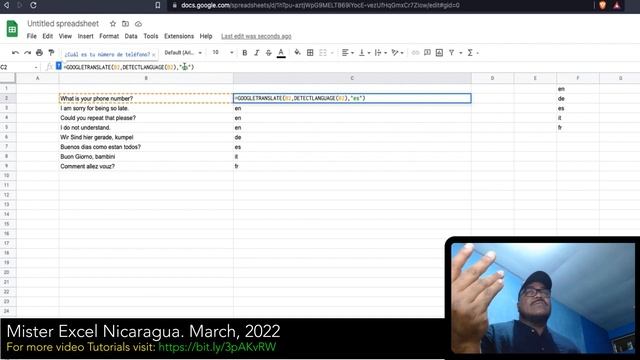This screenshot has height=360, width=640.
Task: Click the move to folder icon
Action: (x=126, y=24)
